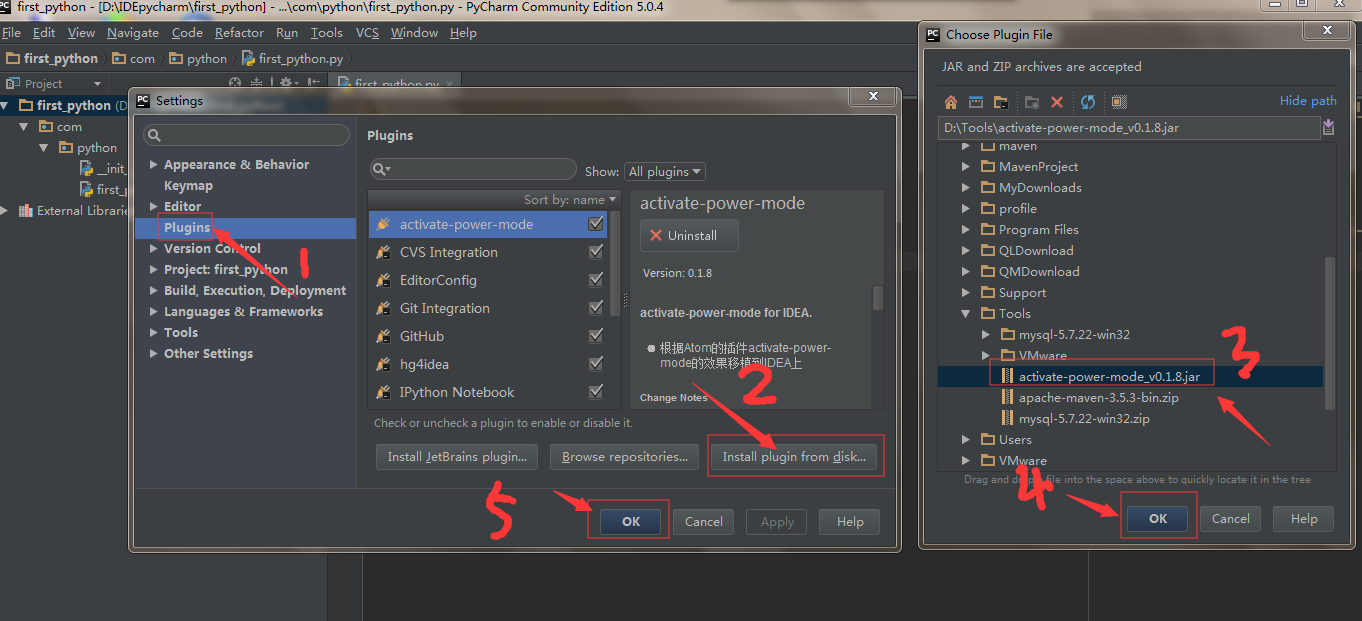Click the home directory icon in Choose Plugin File
Screen dimensions: 1362x621
(949, 102)
